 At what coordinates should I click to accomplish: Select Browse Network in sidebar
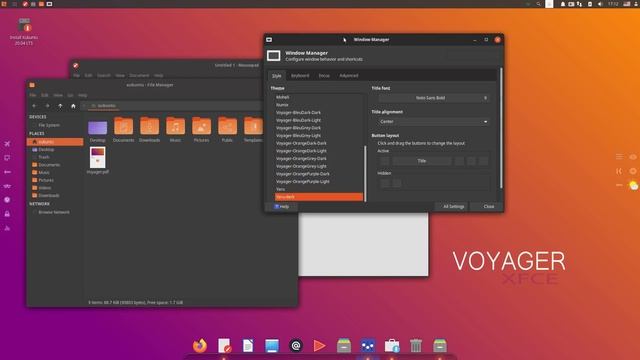tap(55, 212)
